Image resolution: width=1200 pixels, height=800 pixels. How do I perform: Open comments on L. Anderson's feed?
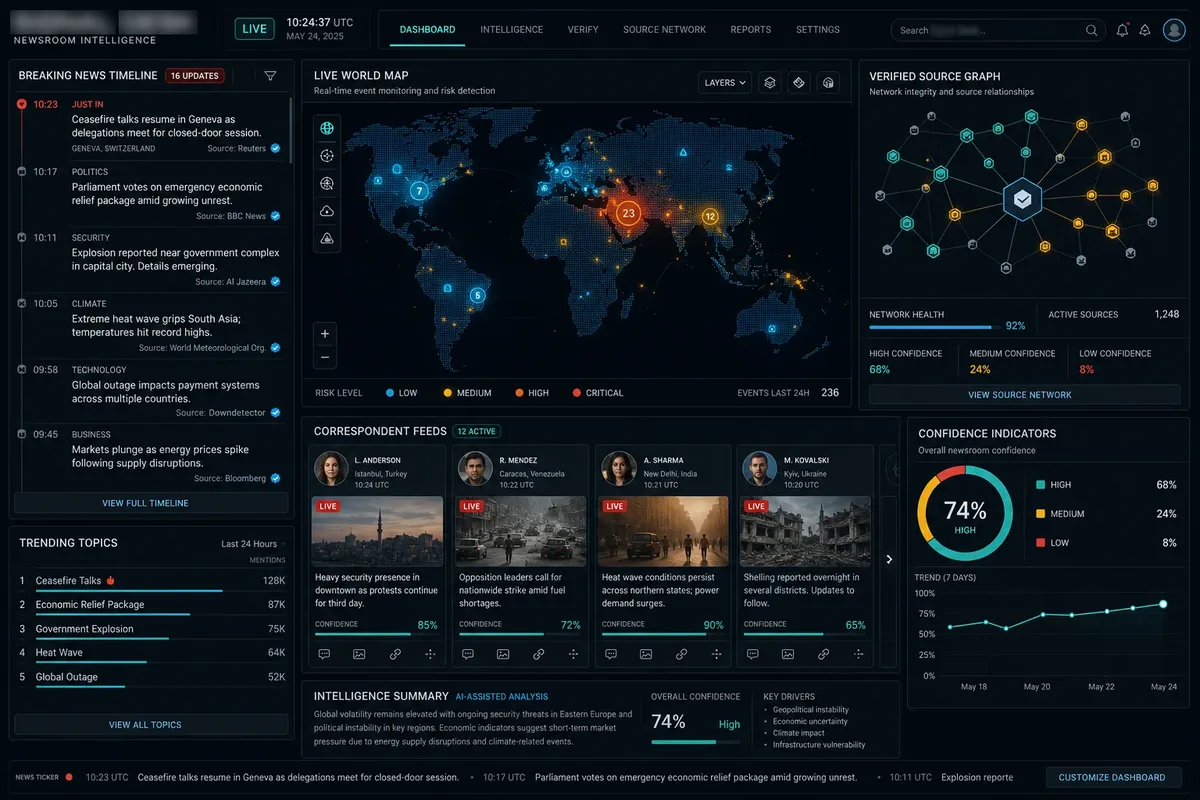coord(325,654)
